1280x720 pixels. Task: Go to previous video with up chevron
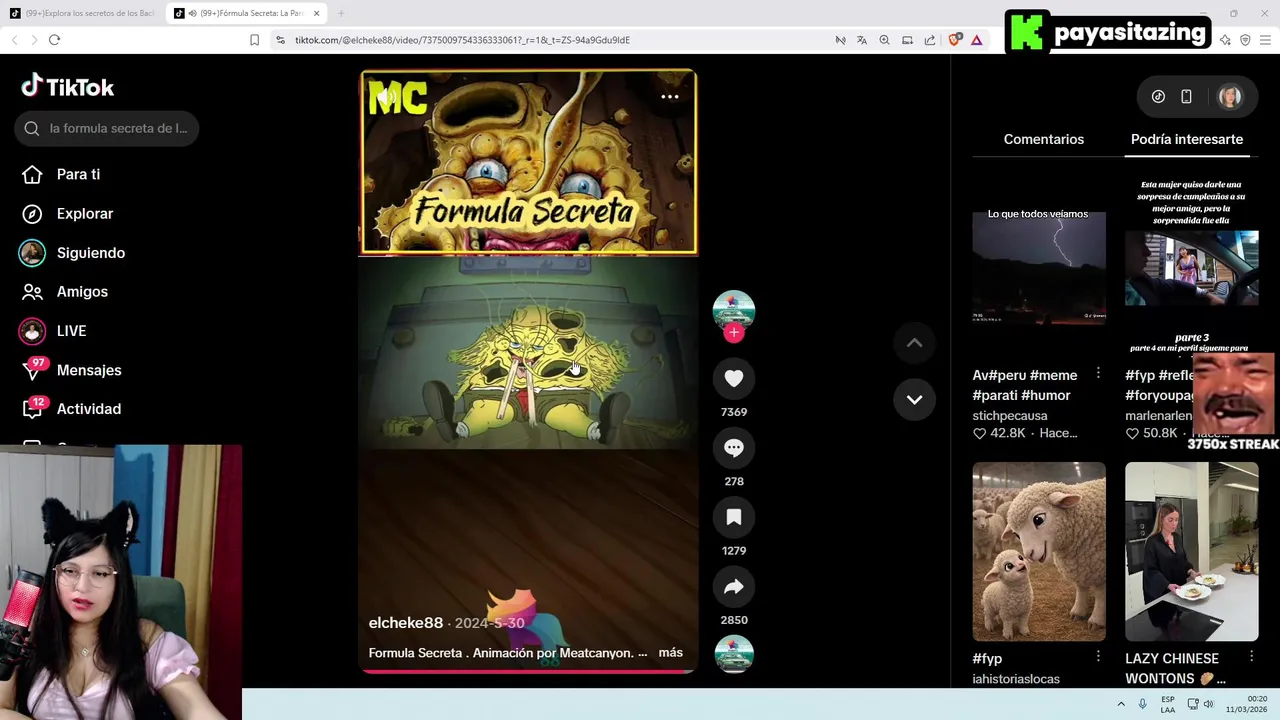point(914,343)
